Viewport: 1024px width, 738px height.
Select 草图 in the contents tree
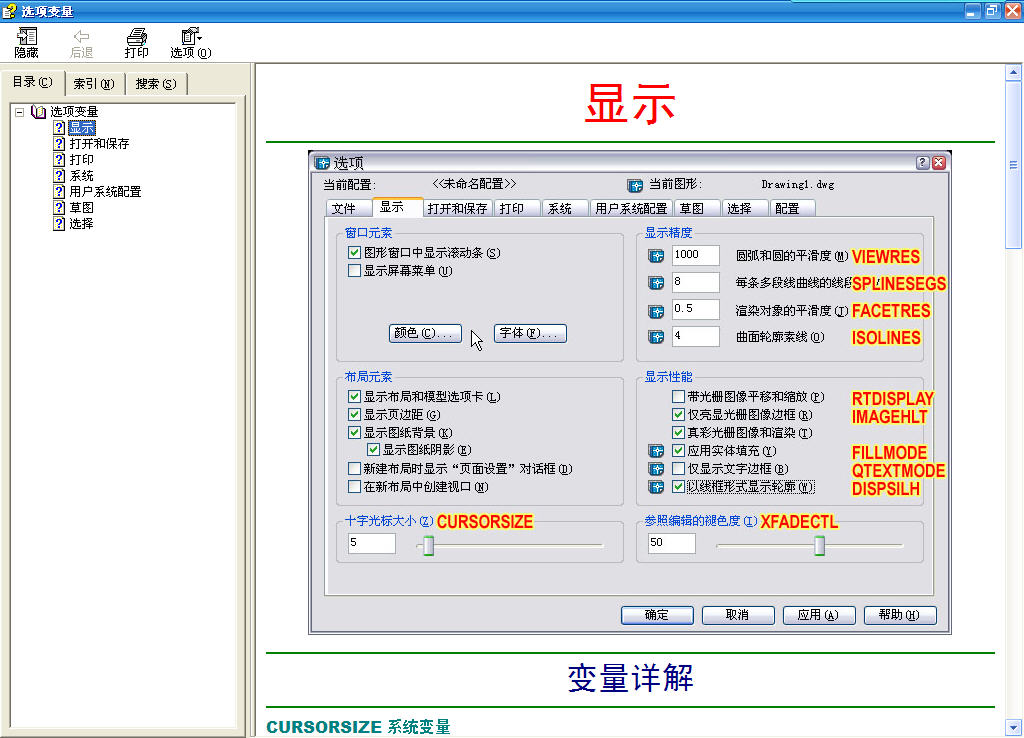coord(82,208)
